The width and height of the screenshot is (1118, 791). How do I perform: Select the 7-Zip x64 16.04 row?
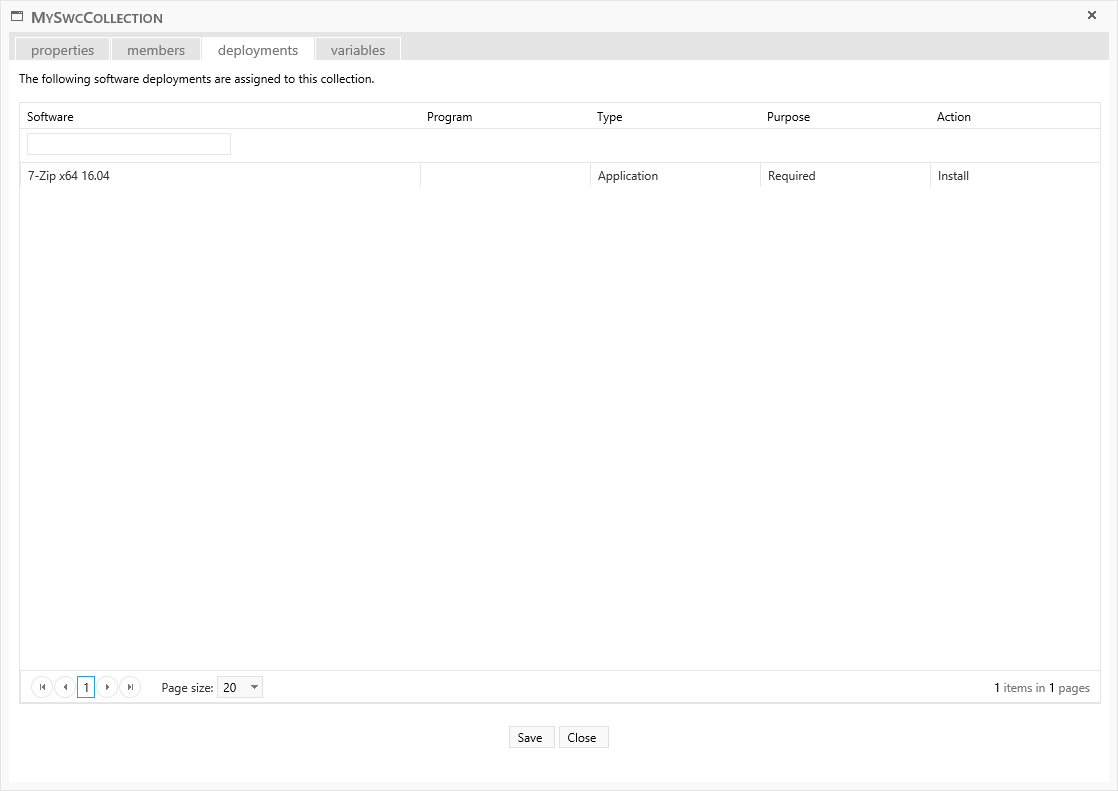pos(220,176)
